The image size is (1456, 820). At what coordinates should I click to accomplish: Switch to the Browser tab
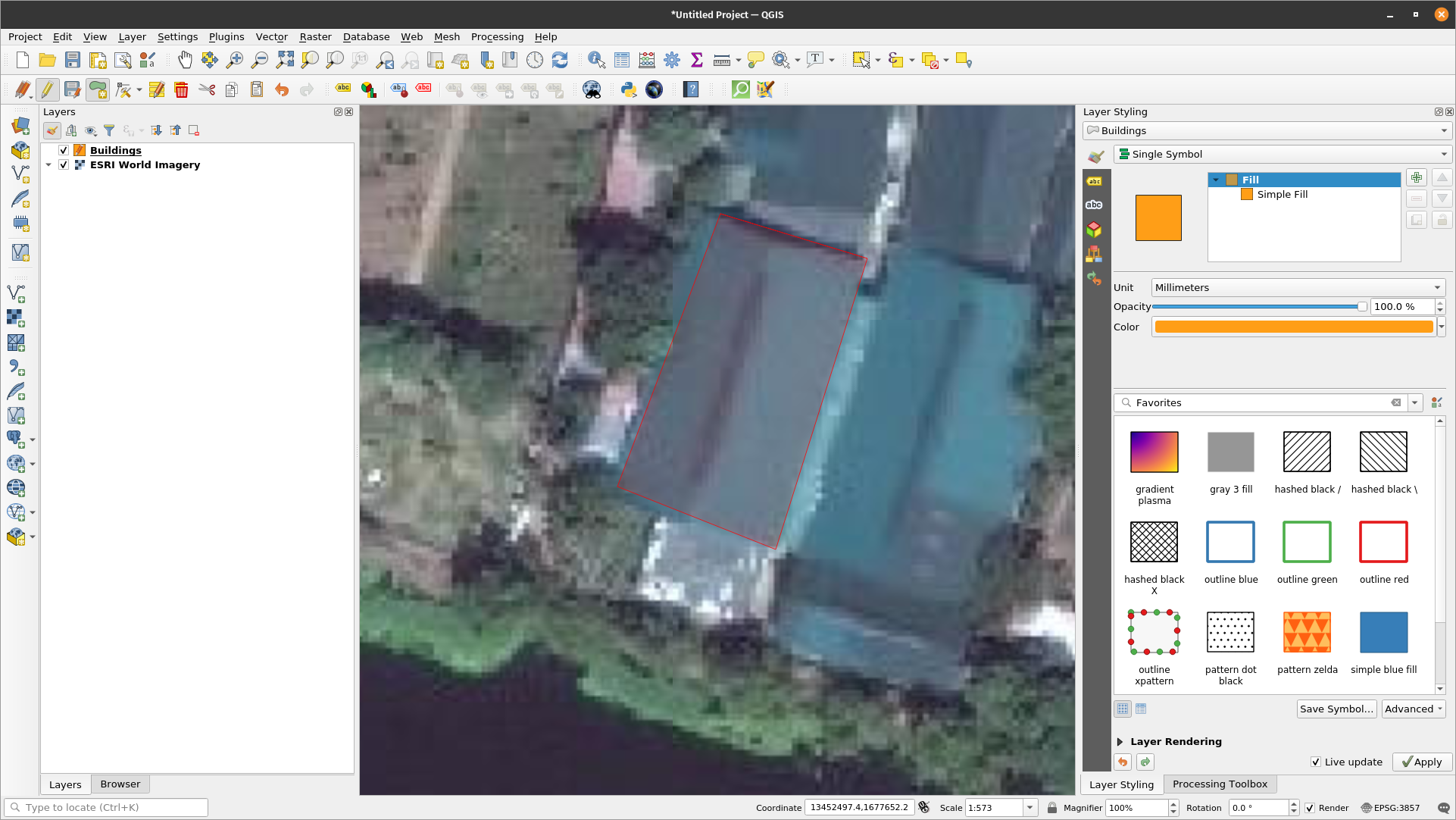pyautogui.click(x=120, y=783)
